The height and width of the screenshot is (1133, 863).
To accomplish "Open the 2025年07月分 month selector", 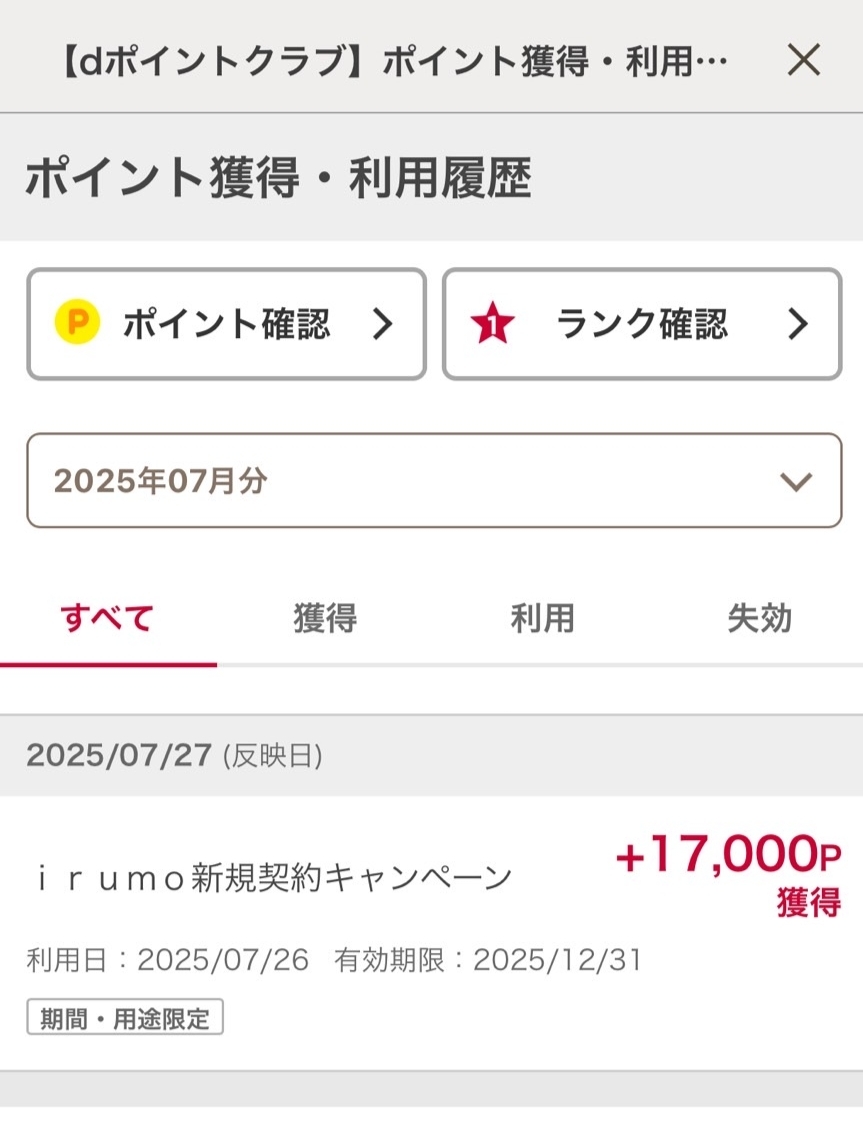I will click(433, 481).
